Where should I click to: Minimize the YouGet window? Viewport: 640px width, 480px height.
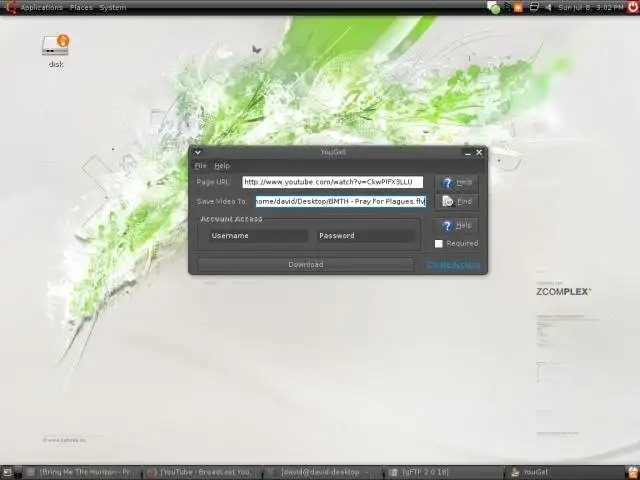point(468,153)
